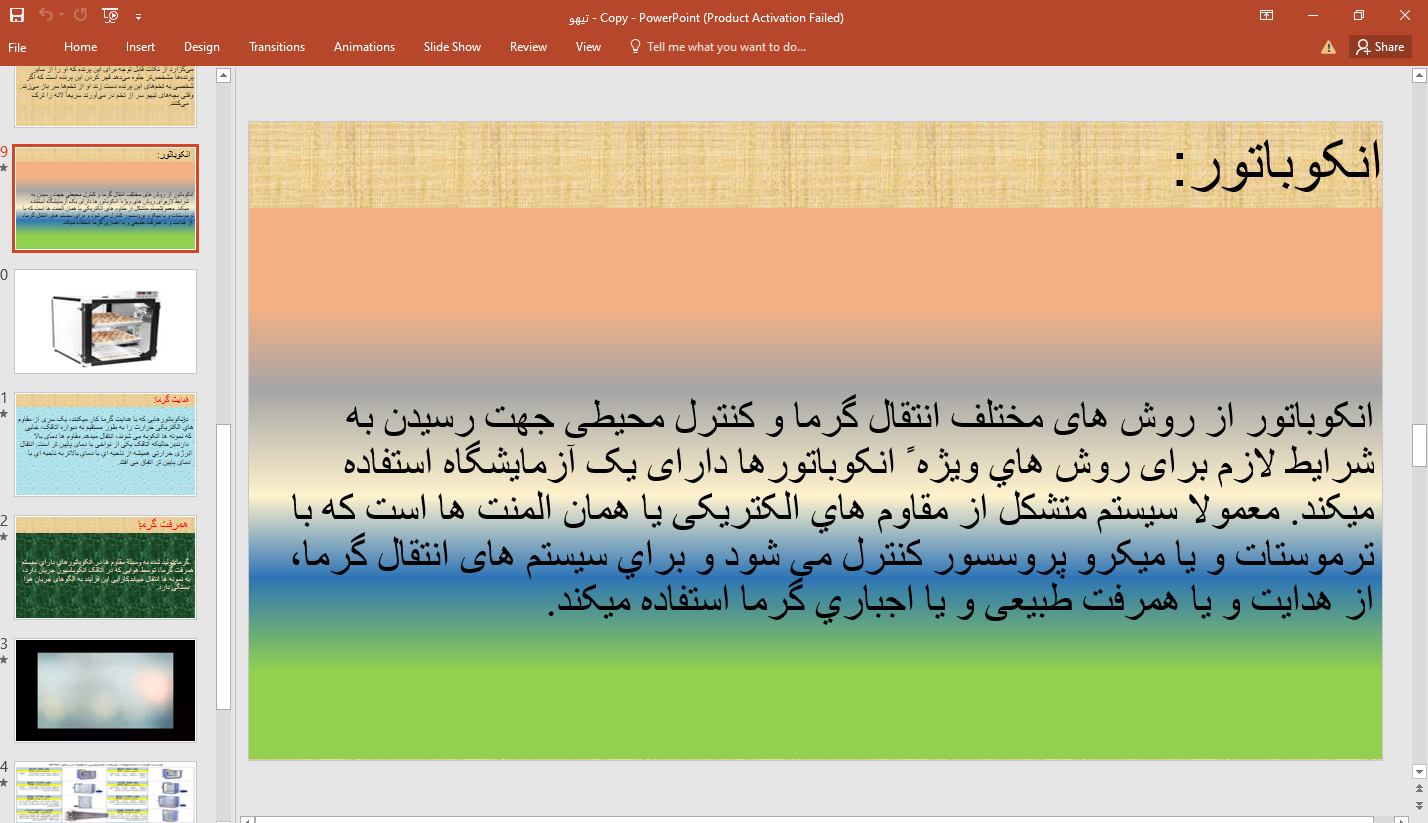Viewport: 1428px width, 823px height.
Task: Open the File menu
Action: click(17, 47)
